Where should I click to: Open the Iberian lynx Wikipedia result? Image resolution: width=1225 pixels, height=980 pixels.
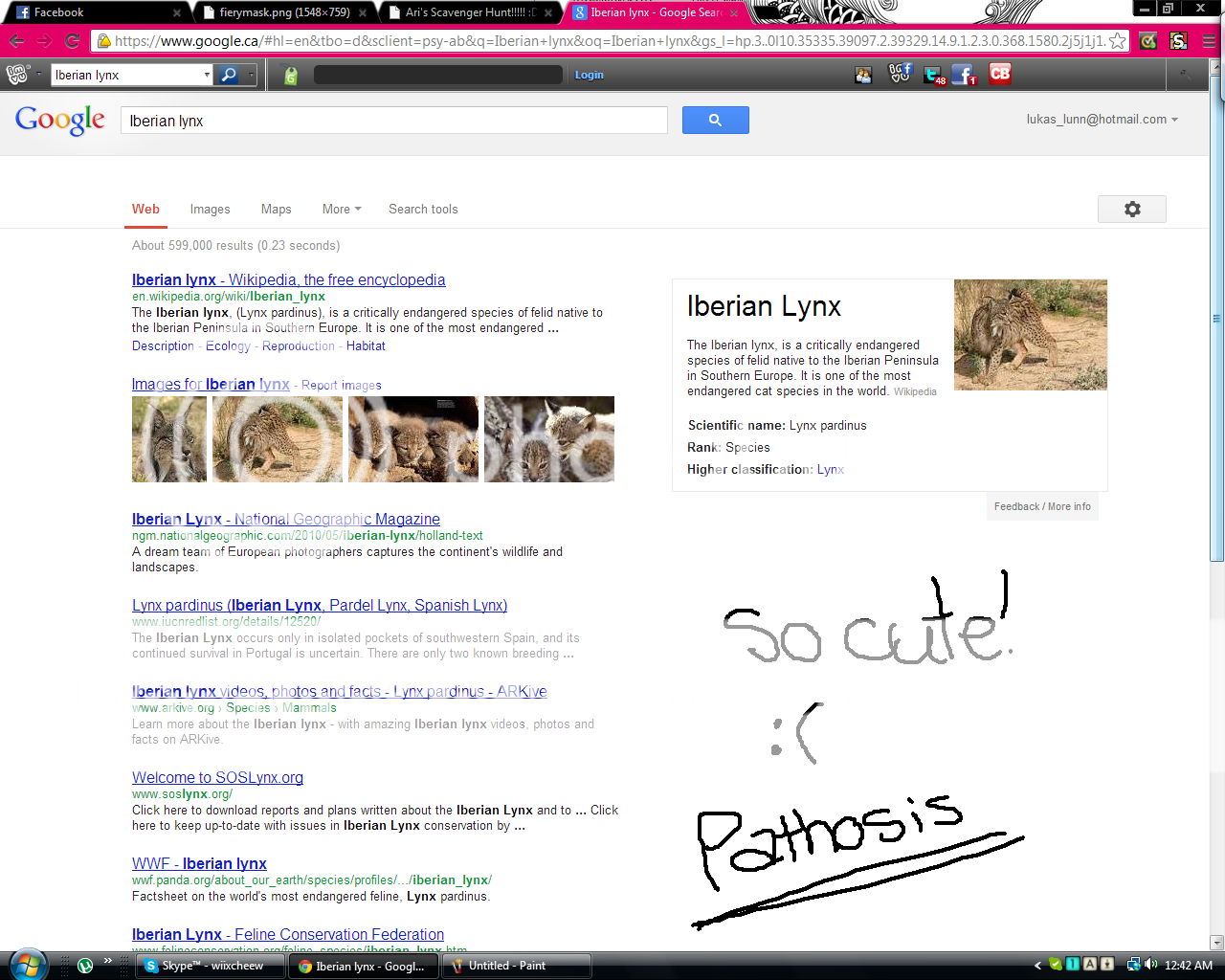[288, 279]
